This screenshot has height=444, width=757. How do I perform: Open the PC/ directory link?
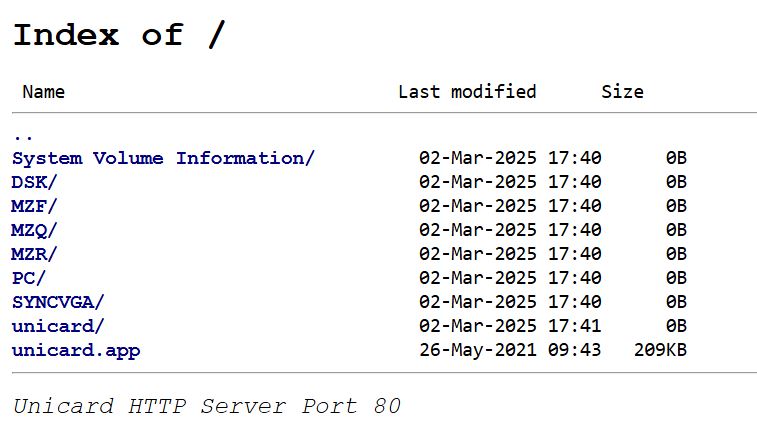[29, 278]
